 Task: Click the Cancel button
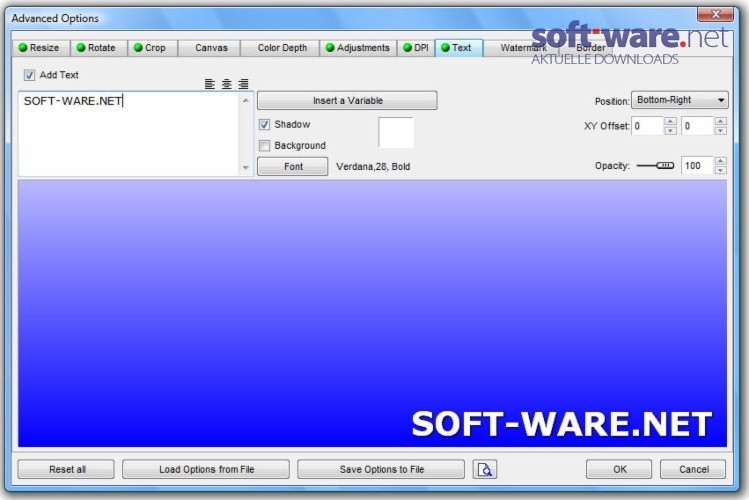(693, 469)
